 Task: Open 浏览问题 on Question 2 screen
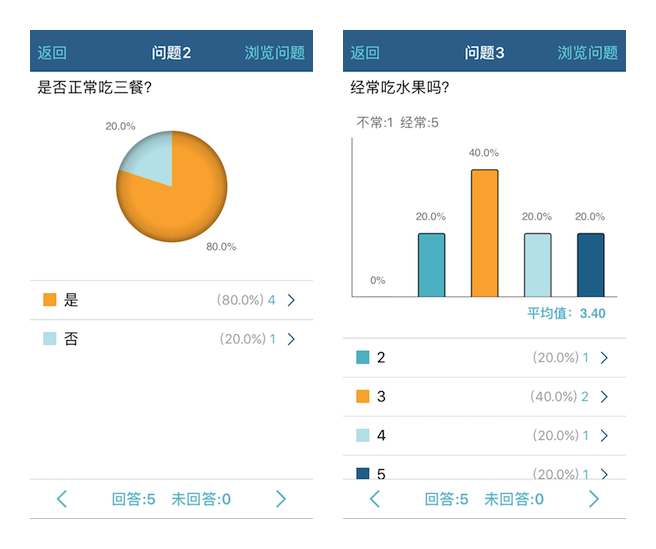[275, 53]
